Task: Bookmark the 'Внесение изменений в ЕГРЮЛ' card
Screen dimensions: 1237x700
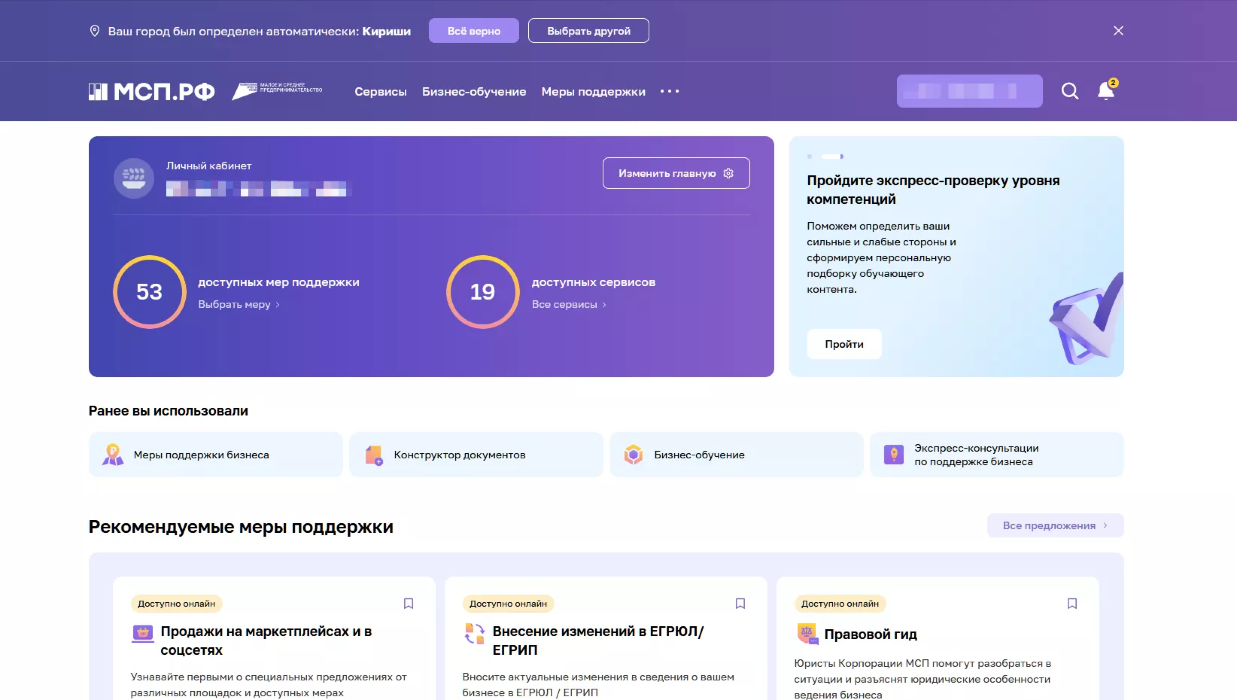Action: [x=740, y=604]
